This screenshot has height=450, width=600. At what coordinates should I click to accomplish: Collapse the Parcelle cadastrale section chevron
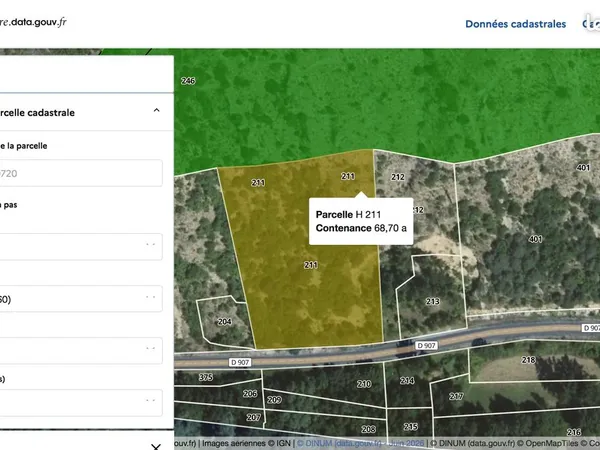tap(157, 110)
